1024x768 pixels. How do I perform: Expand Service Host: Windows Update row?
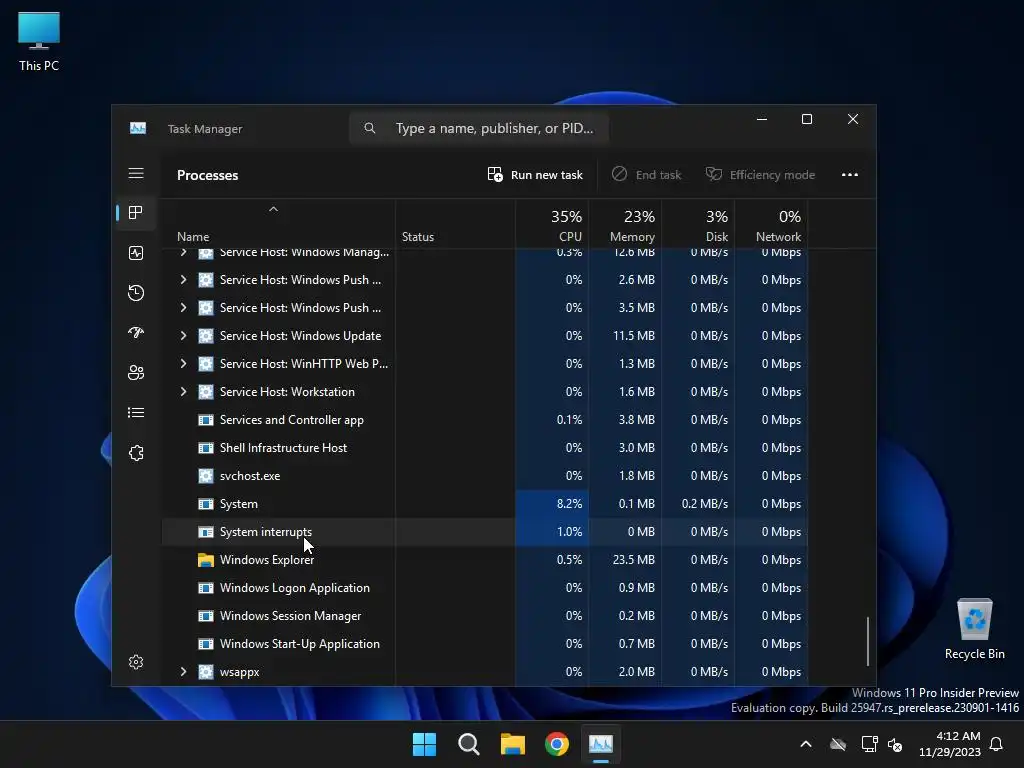(x=184, y=336)
